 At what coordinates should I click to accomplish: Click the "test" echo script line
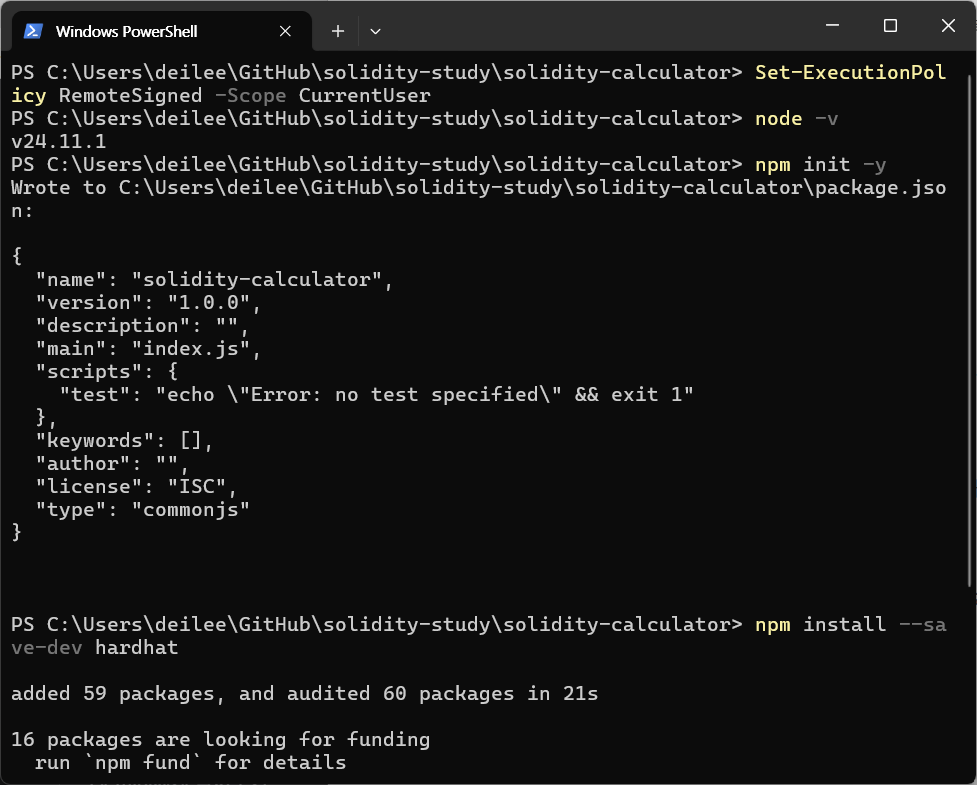click(376, 395)
